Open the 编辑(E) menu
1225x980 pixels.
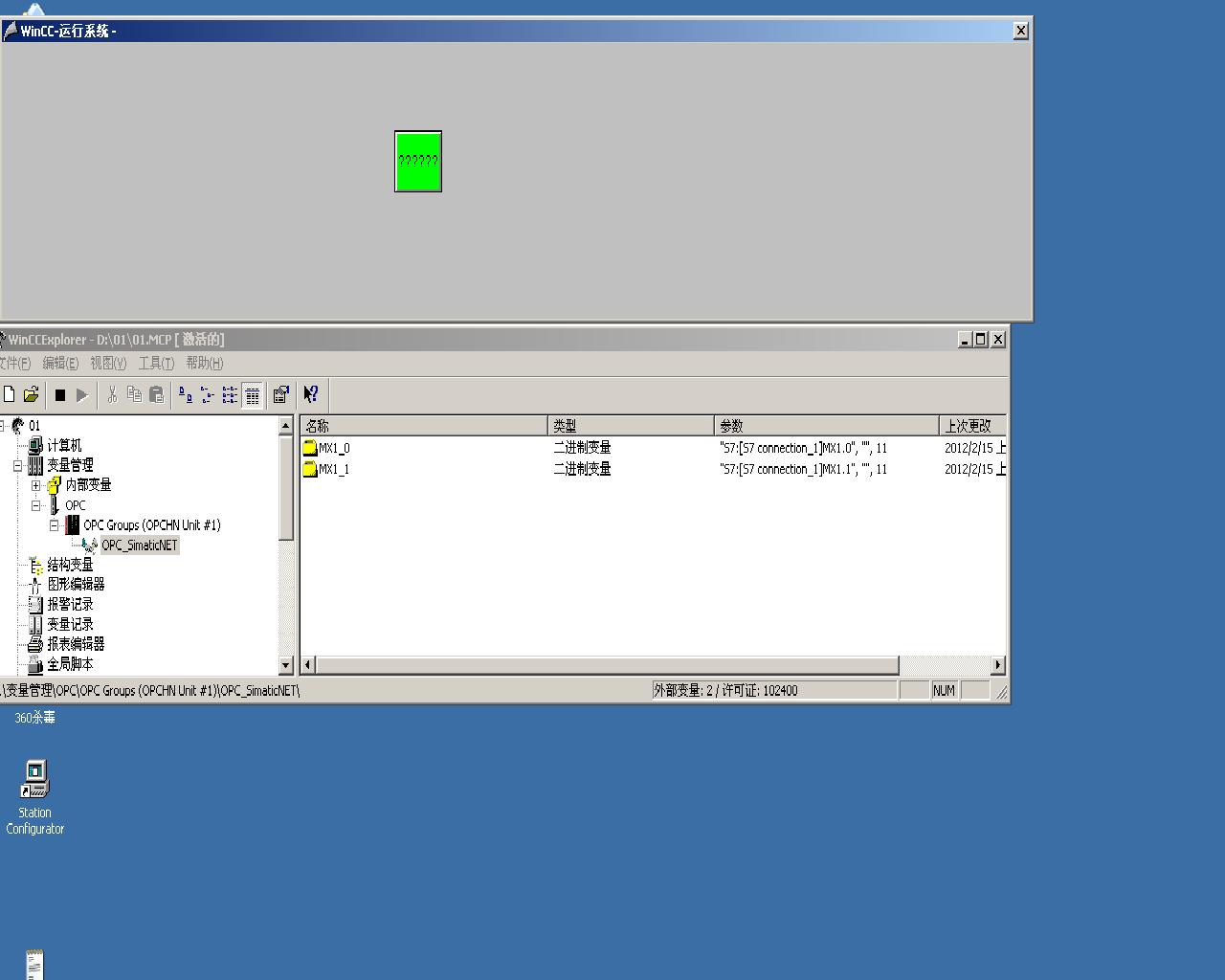pyautogui.click(x=60, y=364)
